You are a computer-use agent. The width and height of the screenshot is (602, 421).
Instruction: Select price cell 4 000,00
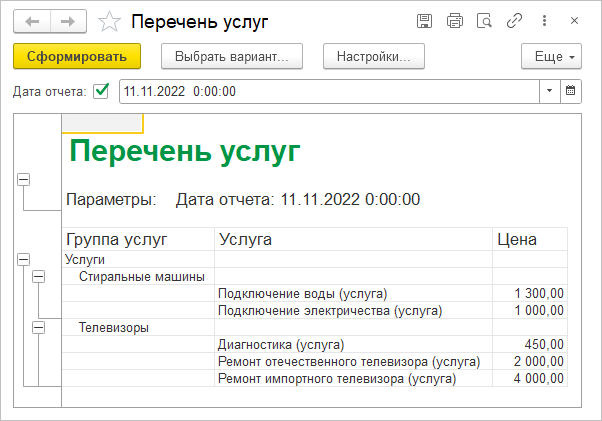pos(530,378)
